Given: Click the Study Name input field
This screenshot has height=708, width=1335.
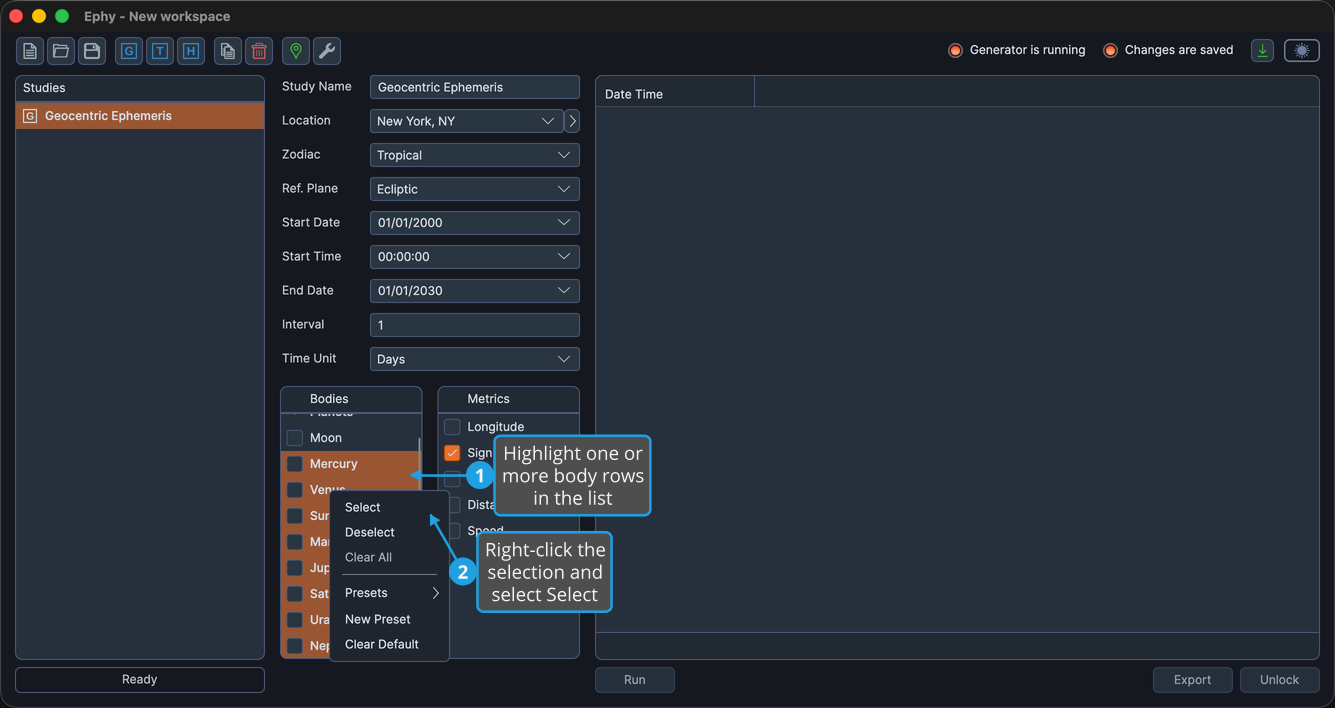Looking at the screenshot, I should tap(475, 87).
